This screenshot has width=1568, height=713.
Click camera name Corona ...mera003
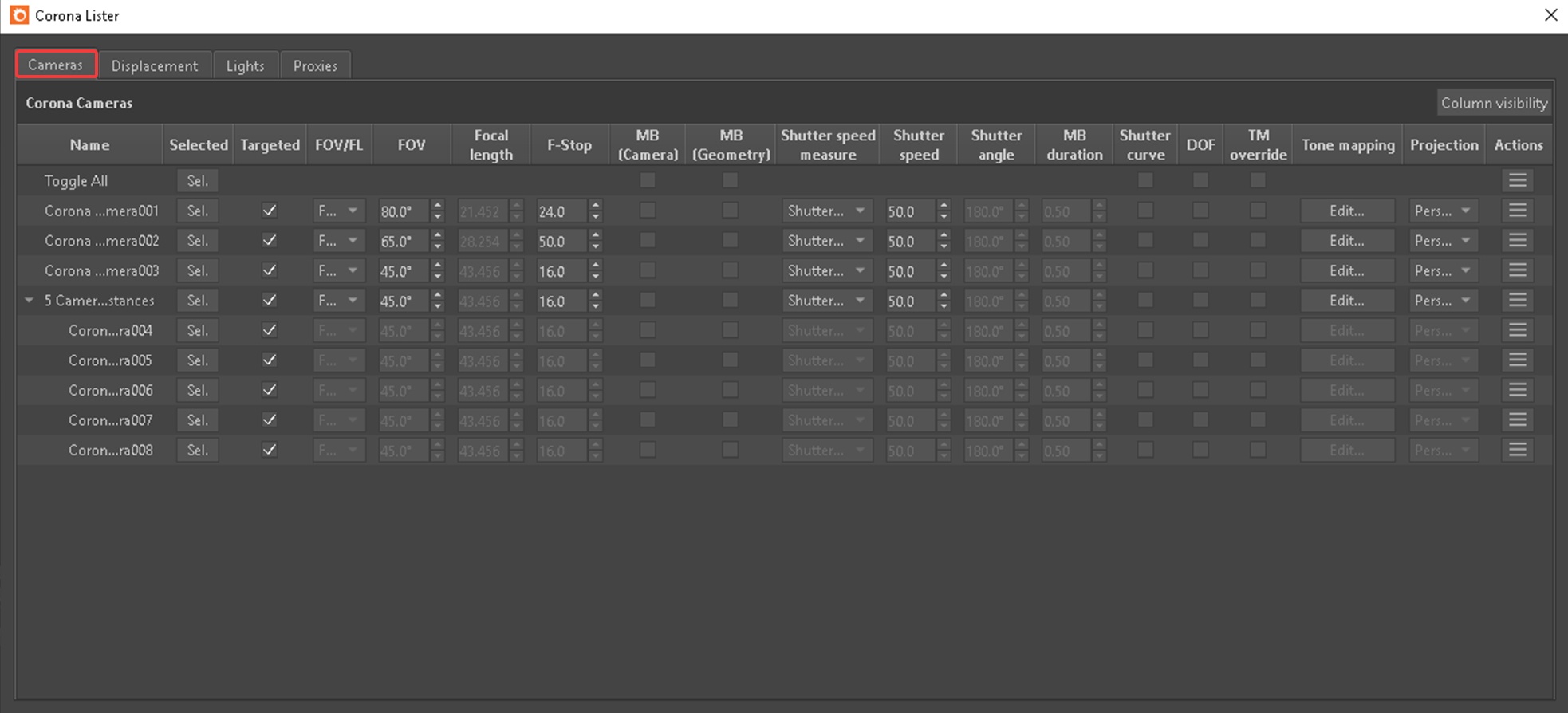pos(101,270)
